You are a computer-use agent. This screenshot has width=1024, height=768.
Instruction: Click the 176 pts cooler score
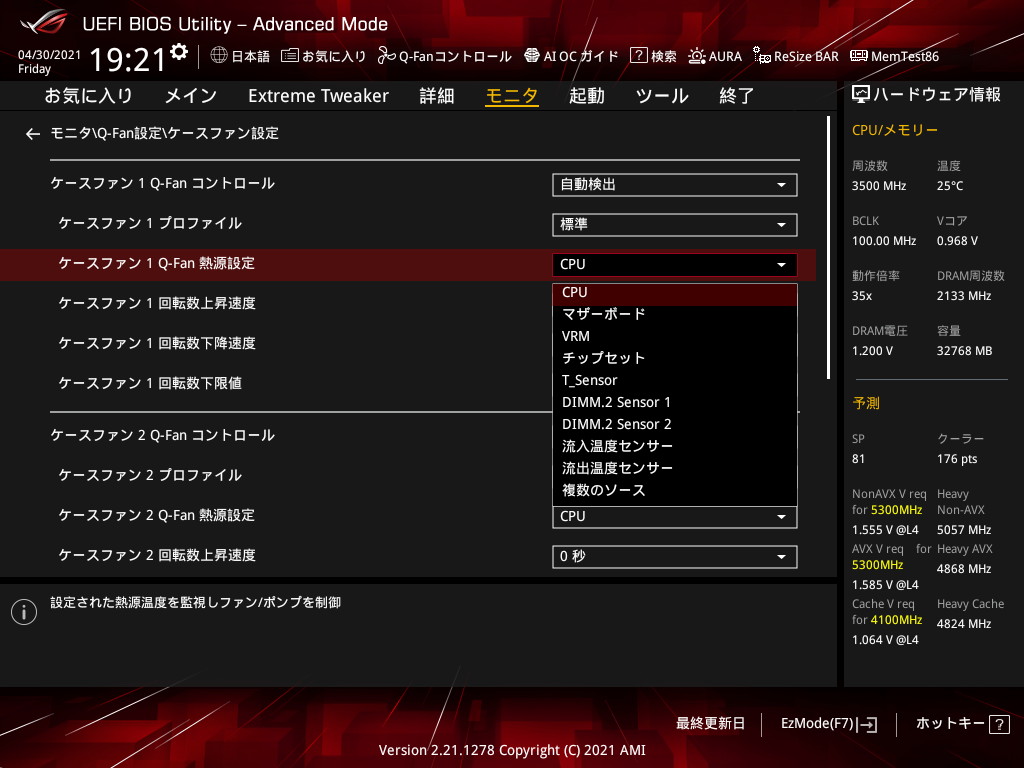pos(957,459)
